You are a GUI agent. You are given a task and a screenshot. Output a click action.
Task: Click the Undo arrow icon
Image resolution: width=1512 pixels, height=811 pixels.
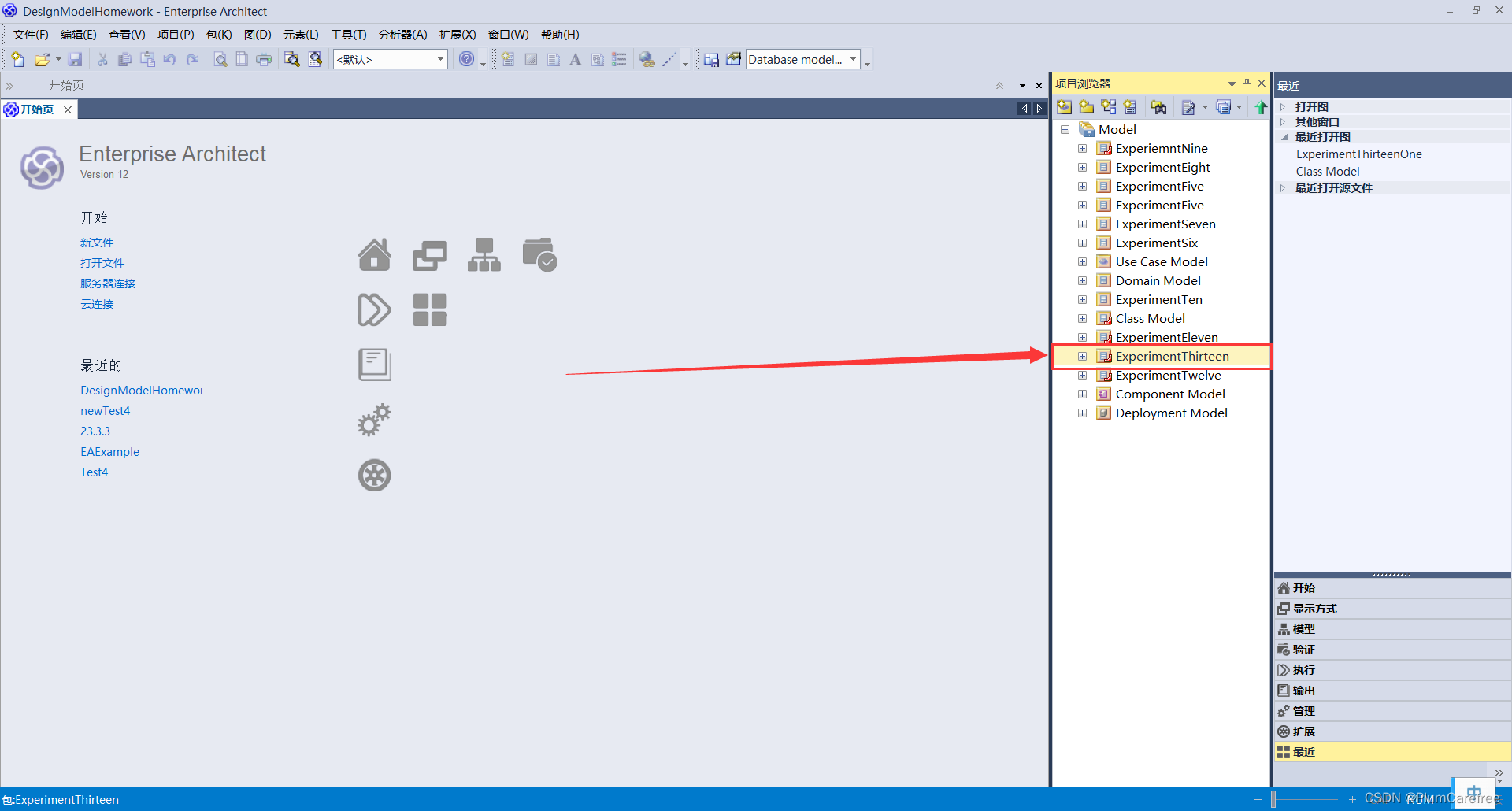[169, 59]
